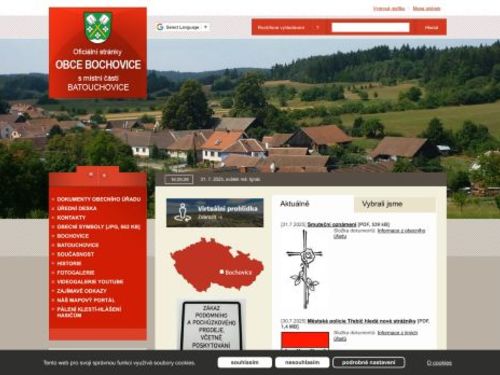
Task: Click the boxed label in dark news bar
Action: [x=179, y=180]
